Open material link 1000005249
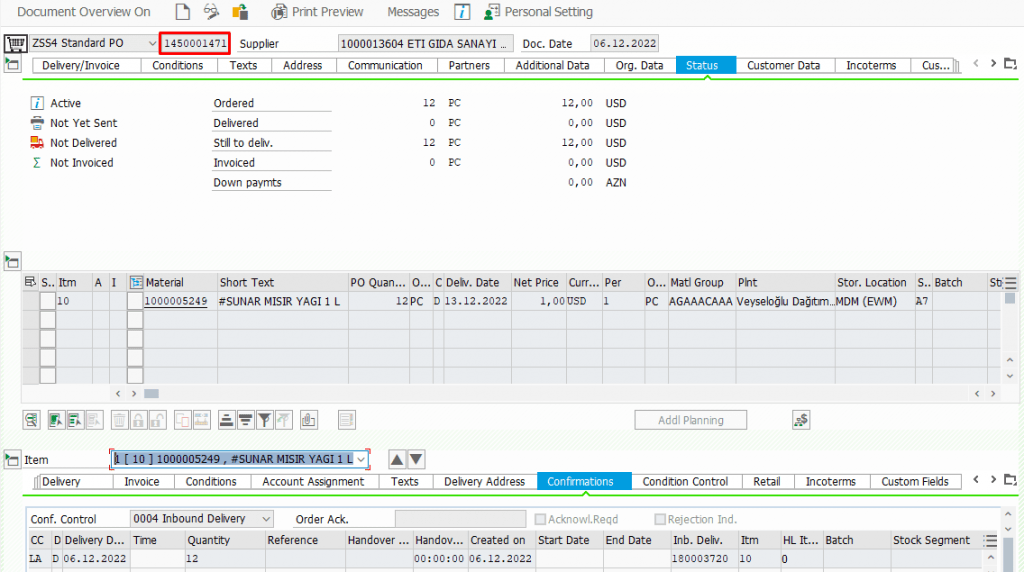 [176, 301]
